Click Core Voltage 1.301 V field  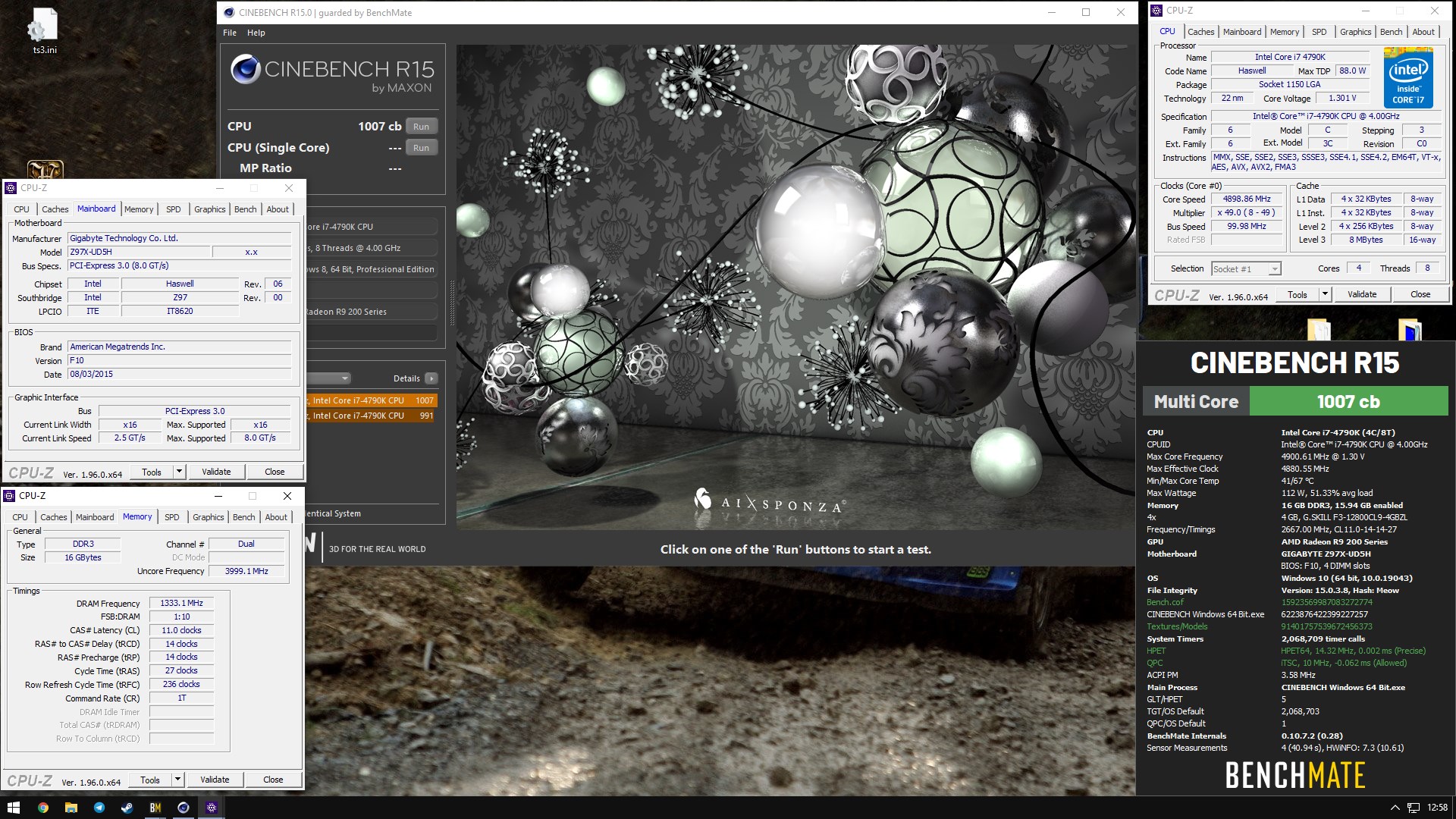[x=1342, y=99]
